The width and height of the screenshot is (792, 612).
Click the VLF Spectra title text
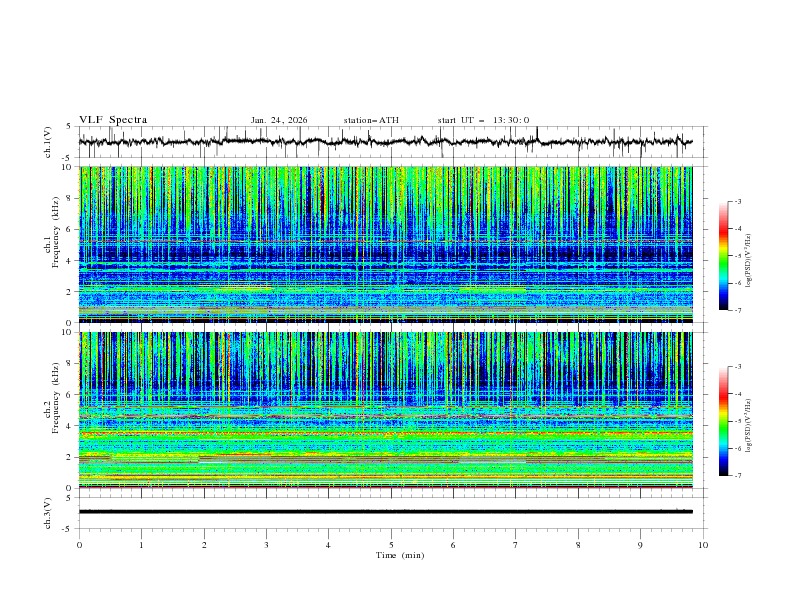tap(113, 120)
